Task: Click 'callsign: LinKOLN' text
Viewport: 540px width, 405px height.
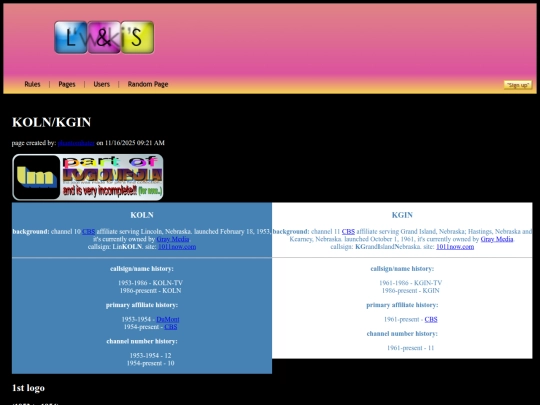Action: pos(115,247)
